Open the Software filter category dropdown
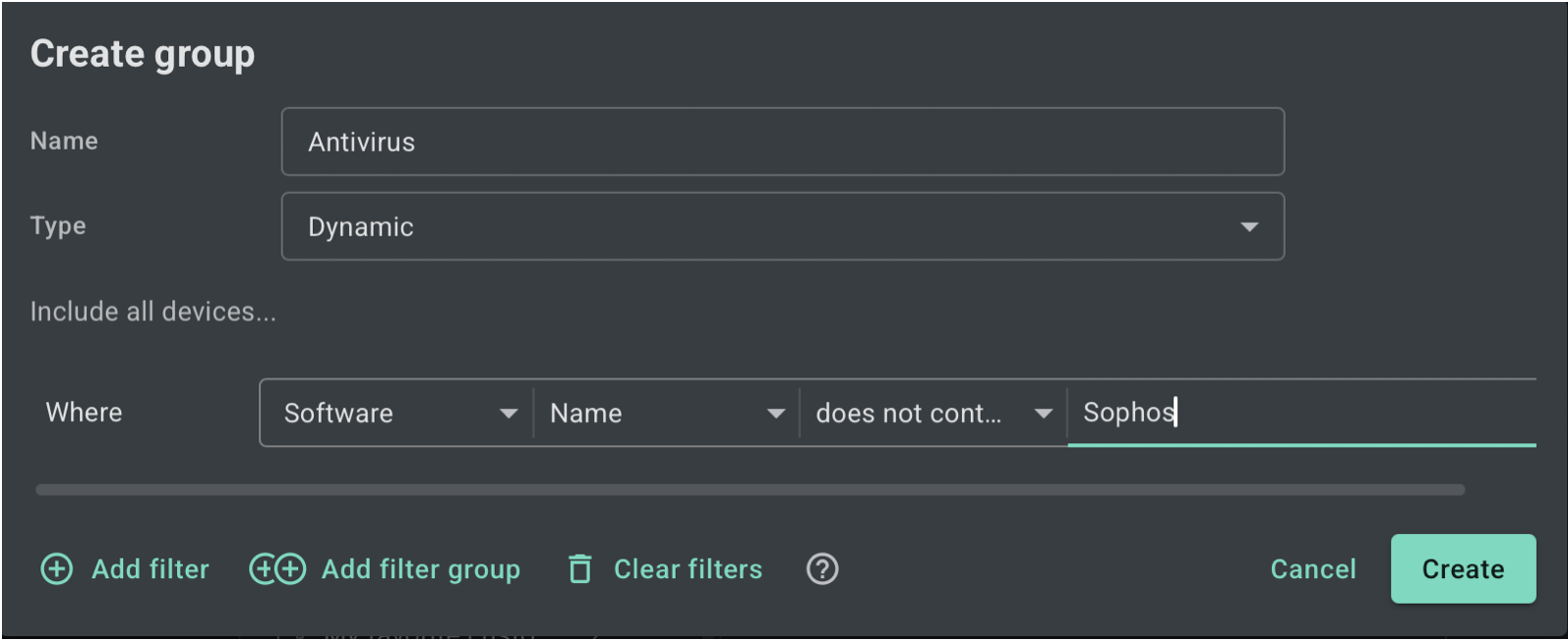Screen dimensions: 1568x641 397,413
